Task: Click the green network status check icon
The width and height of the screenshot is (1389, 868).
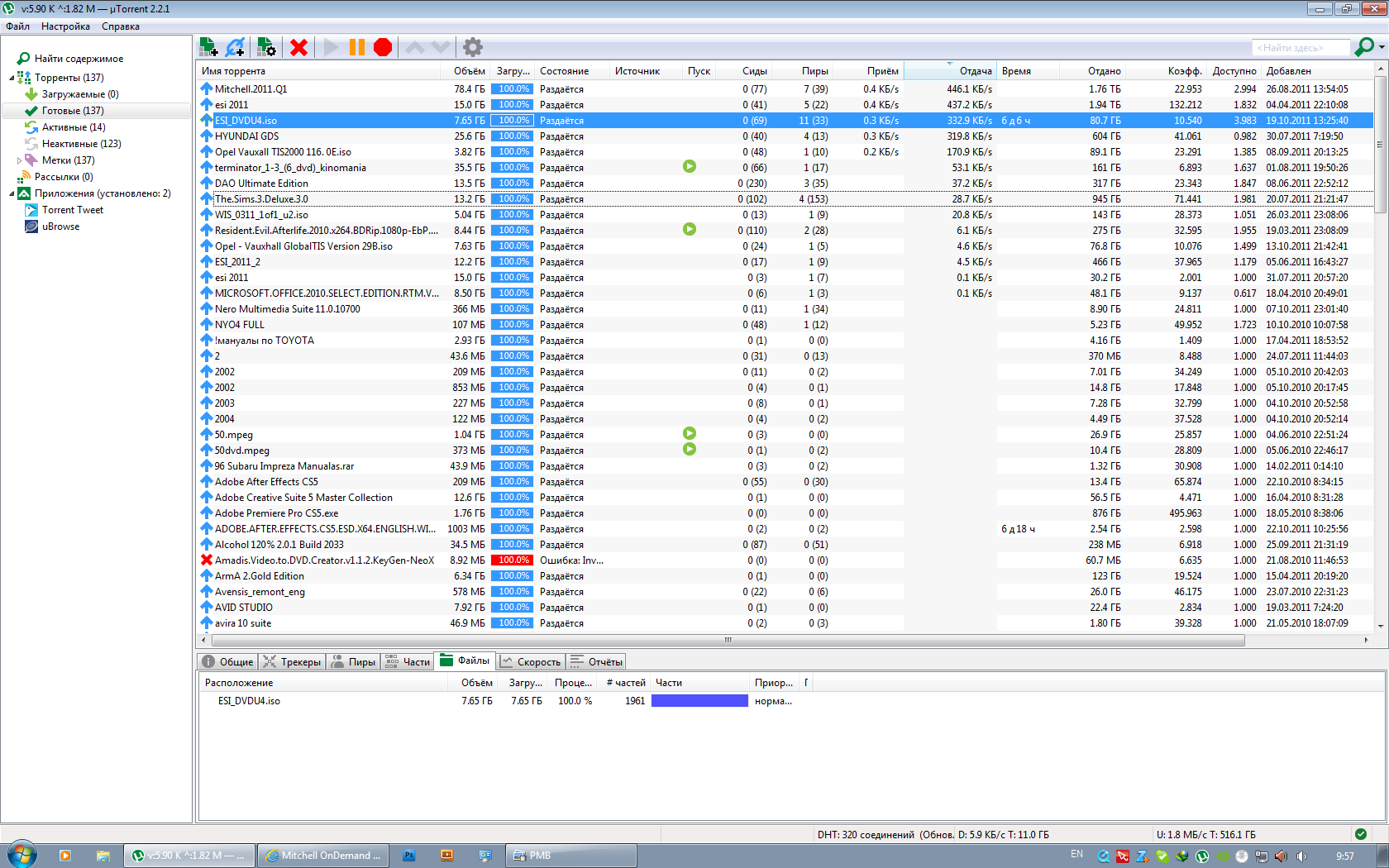Action: pyautogui.click(x=1360, y=834)
